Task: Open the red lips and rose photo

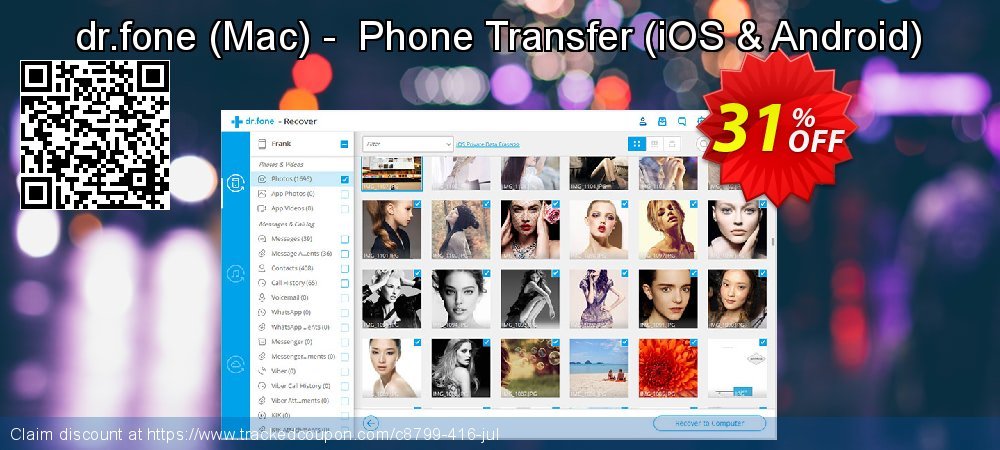Action: [530, 229]
